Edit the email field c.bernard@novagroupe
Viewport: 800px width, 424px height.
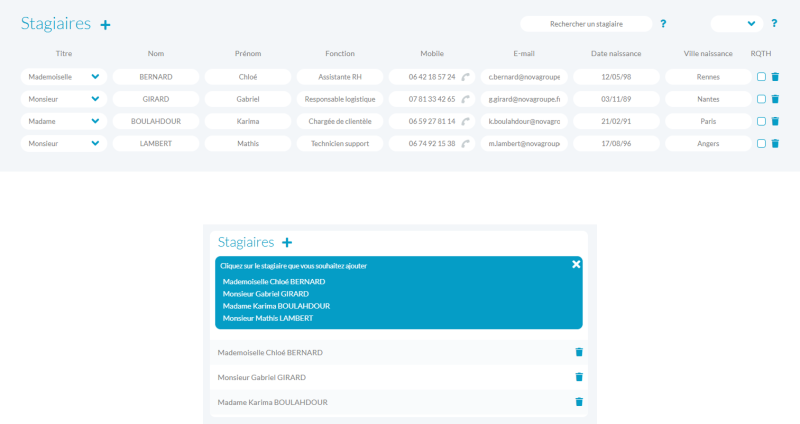pyautogui.click(x=524, y=77)
